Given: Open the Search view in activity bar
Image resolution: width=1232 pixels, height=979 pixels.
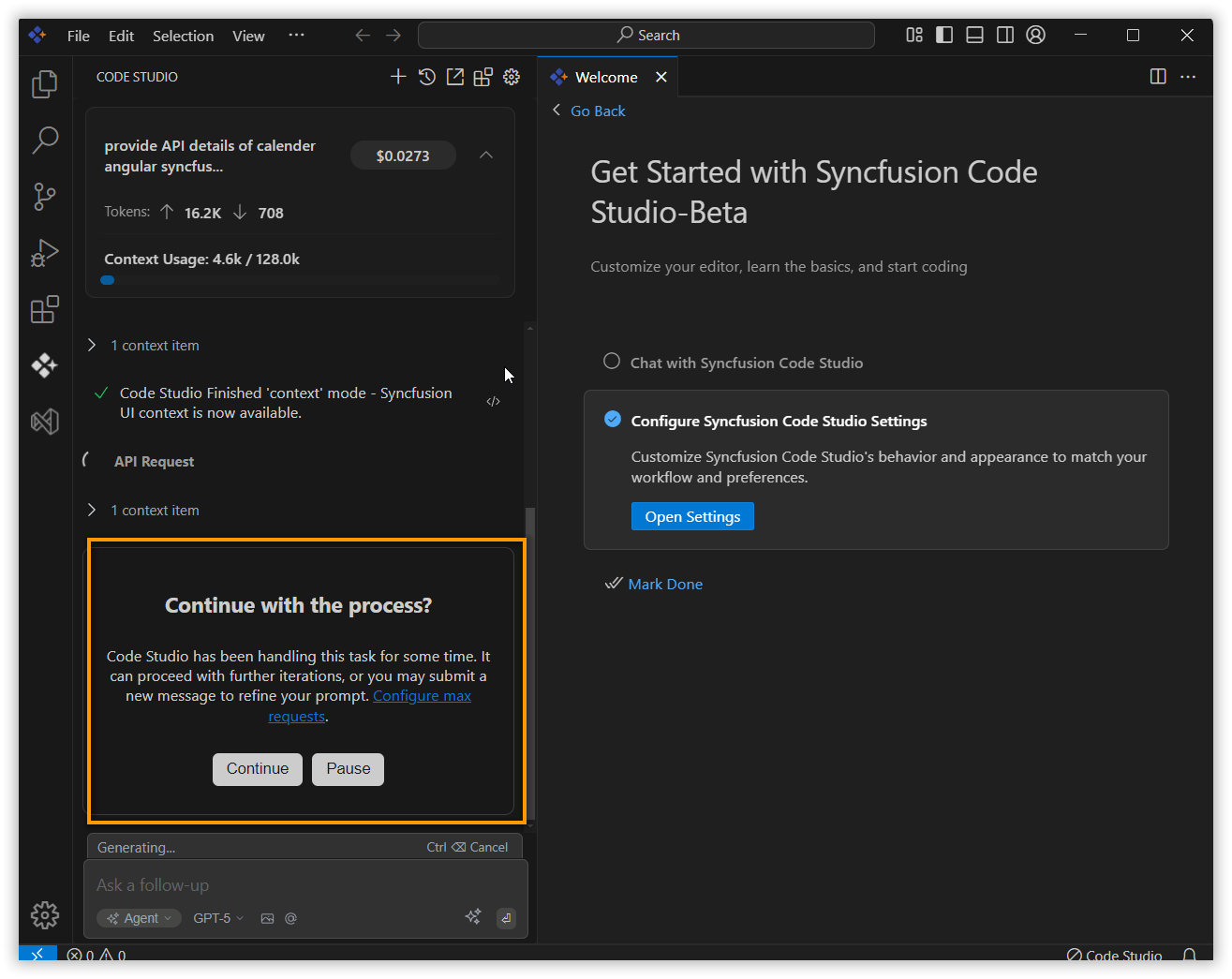Looking at the screenshot, I should point(44,141).
